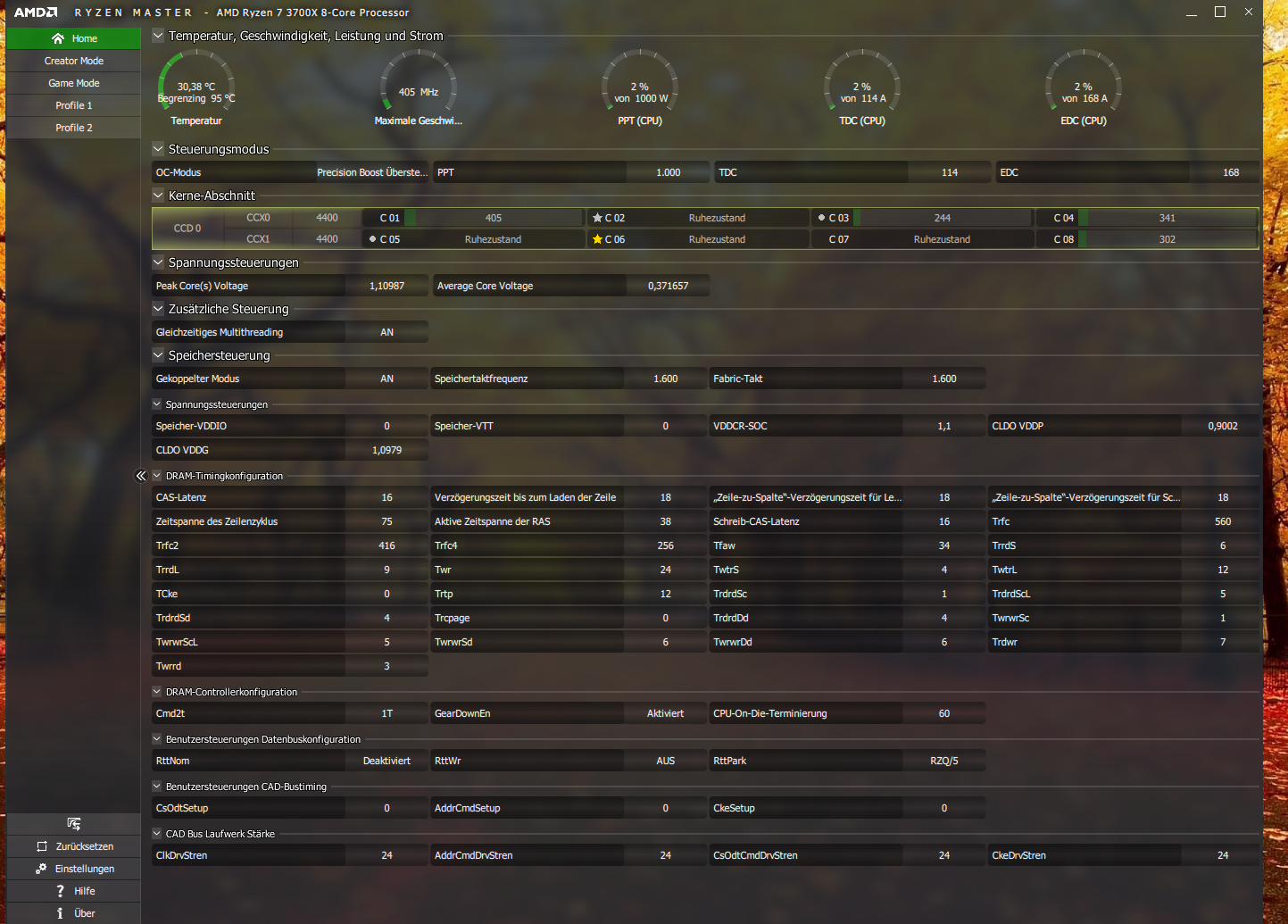Switch to Creator Mode
The width and height of the screenshot is (1288, 924).
click(74, 61)
